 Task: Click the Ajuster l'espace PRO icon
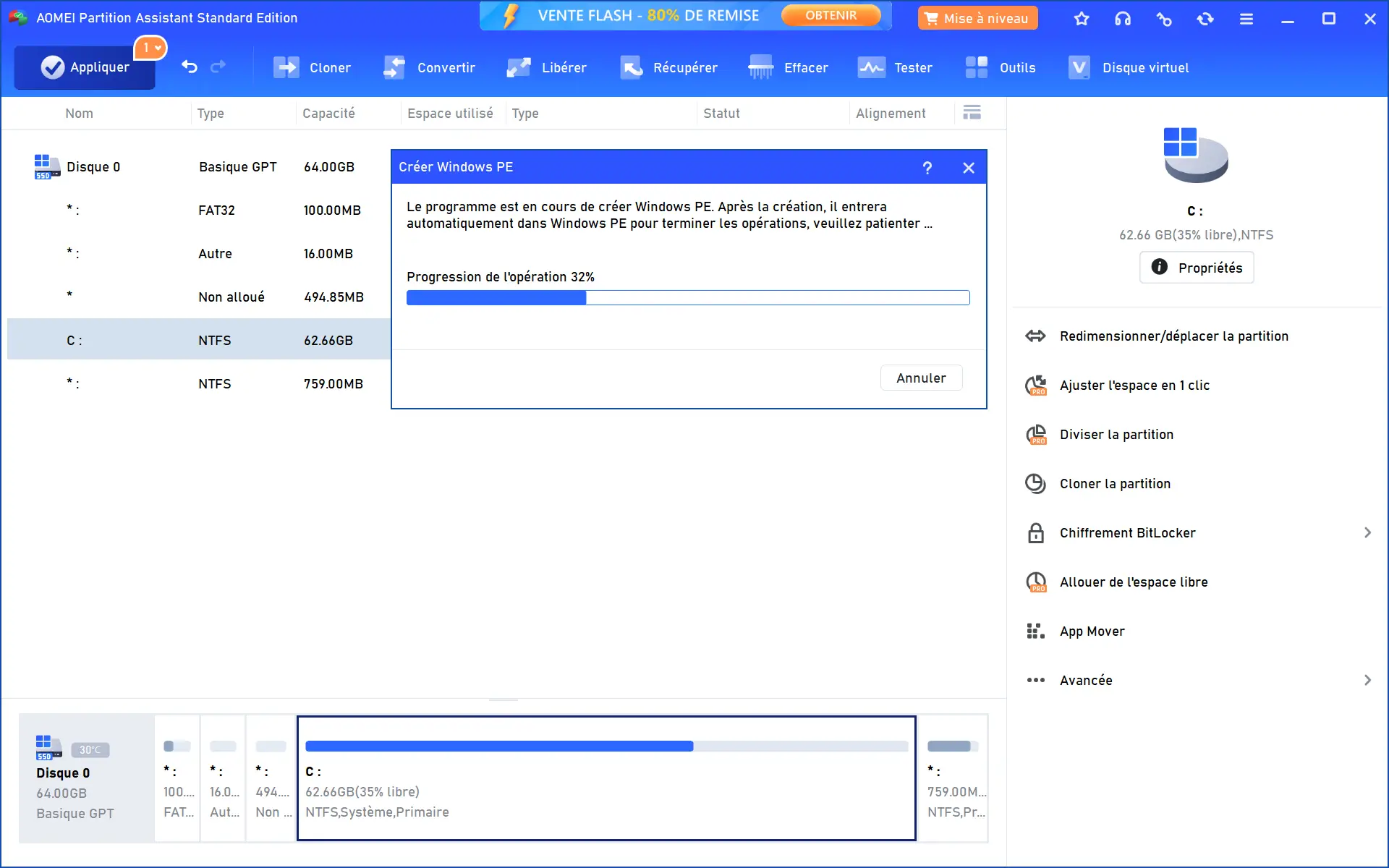point(1036,386)
